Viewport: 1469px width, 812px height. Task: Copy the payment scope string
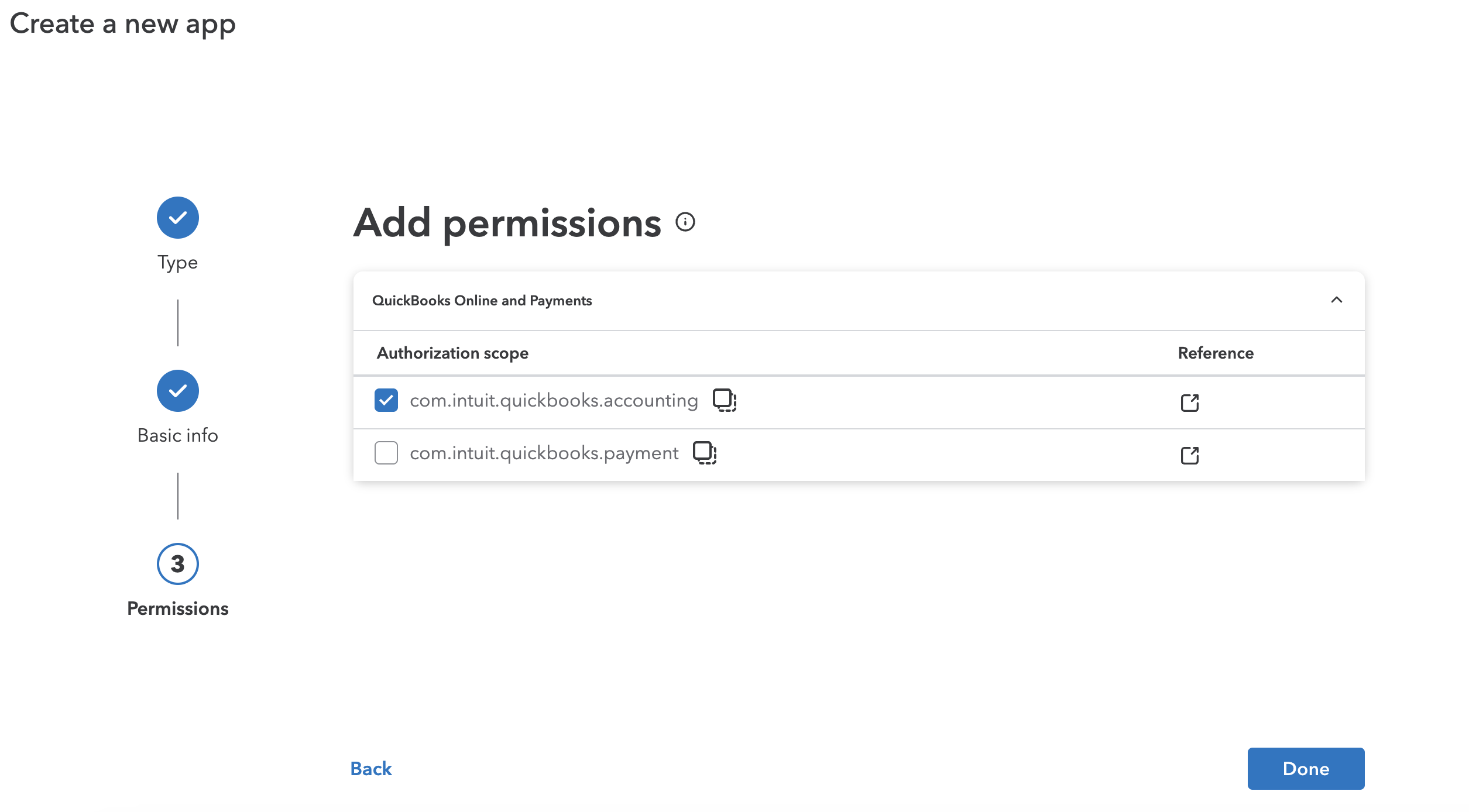[x=704, y=453]
